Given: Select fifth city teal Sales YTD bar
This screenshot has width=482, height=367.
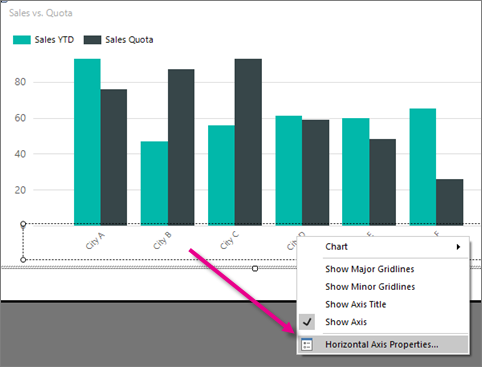Looking at the screenshot, I should [356, 172].
